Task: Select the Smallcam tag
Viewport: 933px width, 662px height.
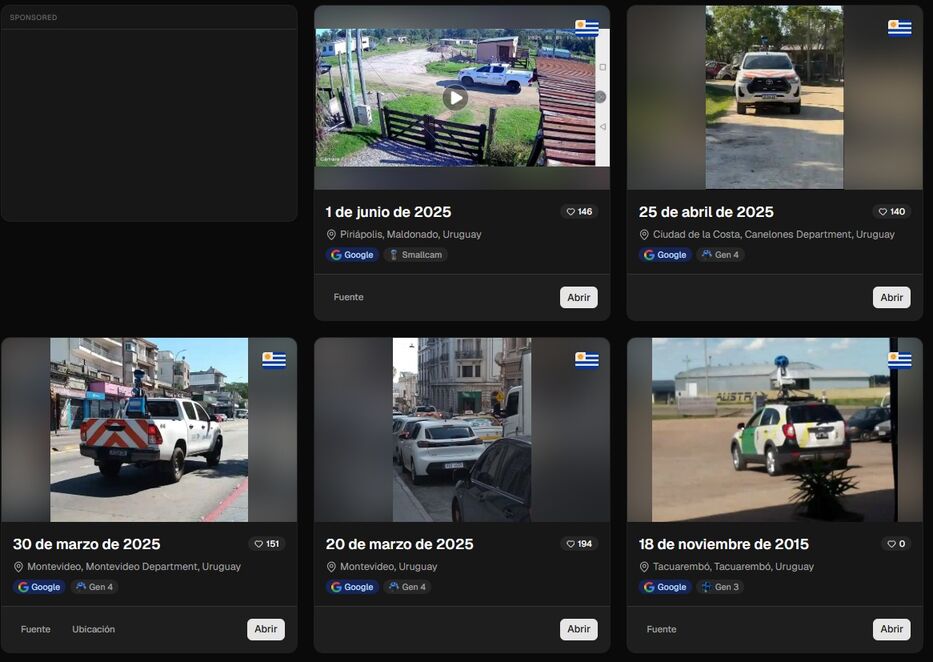Action: (x=415, y=255)
